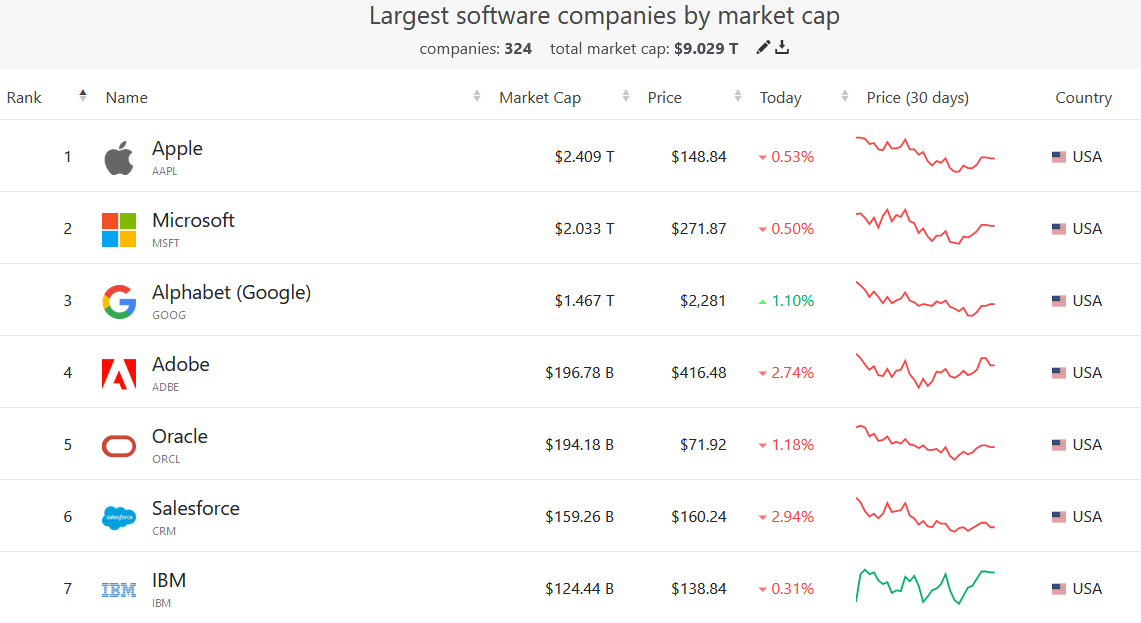Image resolution: width=1141 pixels, height=623 pixels.
Task: View IBM 30-day price chart
Action: (x=925, y=587)
